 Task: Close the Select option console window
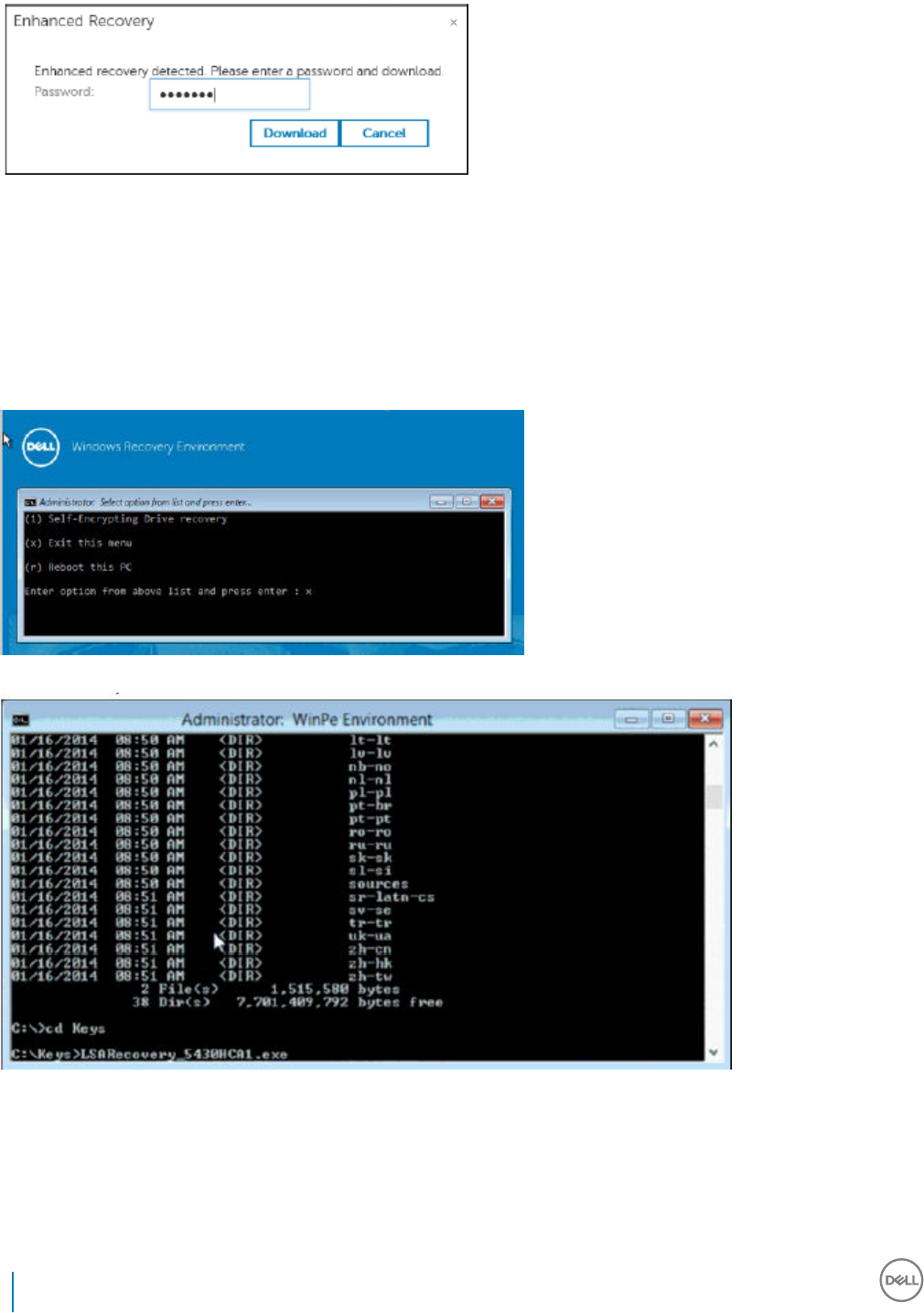[492, 501]
